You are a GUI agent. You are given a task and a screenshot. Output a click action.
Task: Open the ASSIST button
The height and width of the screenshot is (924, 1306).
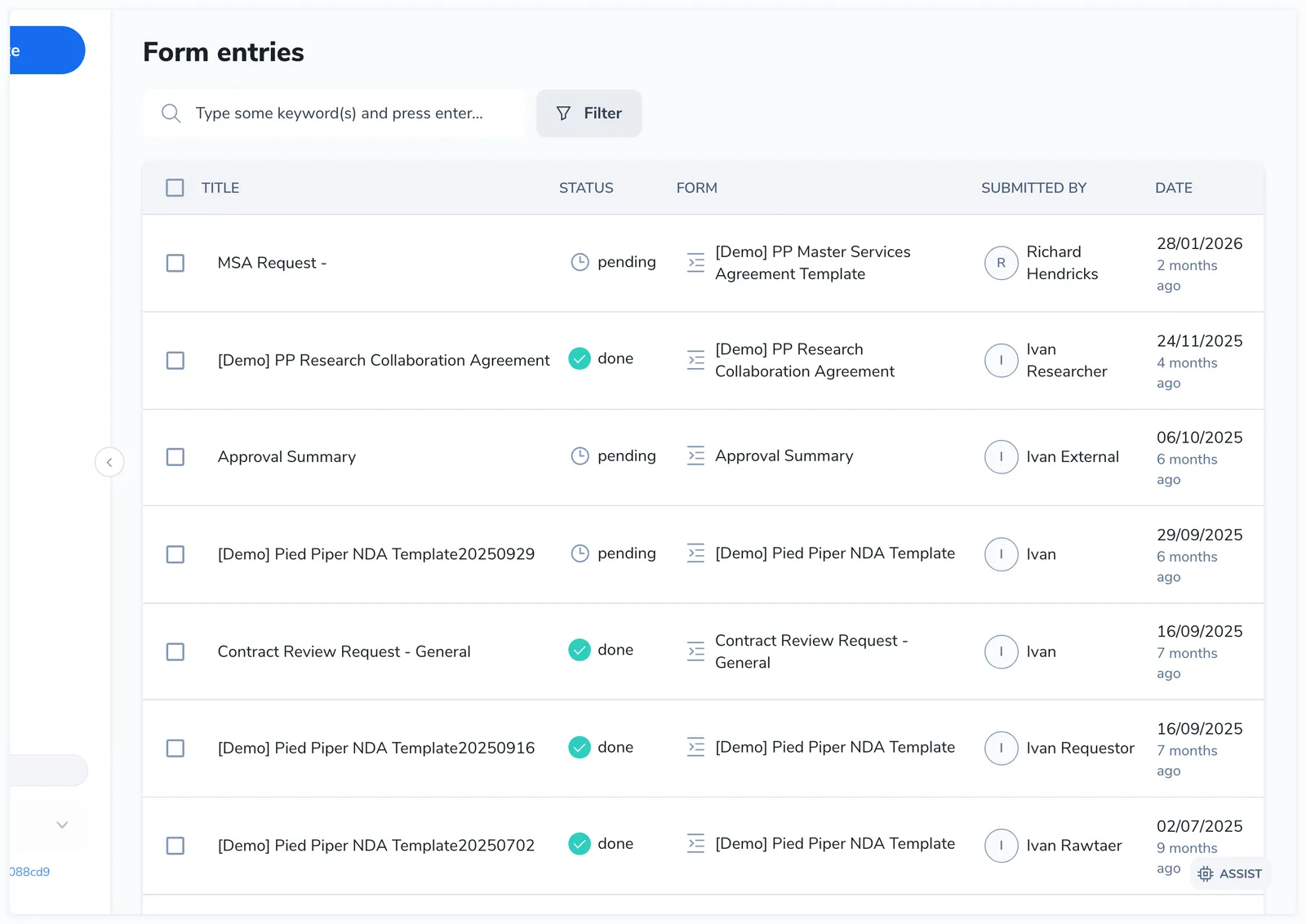point(1230,874)
